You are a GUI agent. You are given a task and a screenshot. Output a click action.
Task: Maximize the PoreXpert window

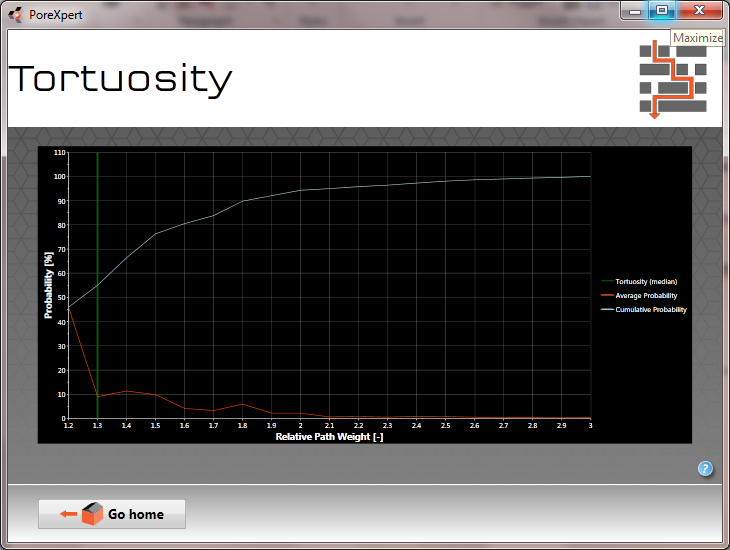[x=661, y=10]
